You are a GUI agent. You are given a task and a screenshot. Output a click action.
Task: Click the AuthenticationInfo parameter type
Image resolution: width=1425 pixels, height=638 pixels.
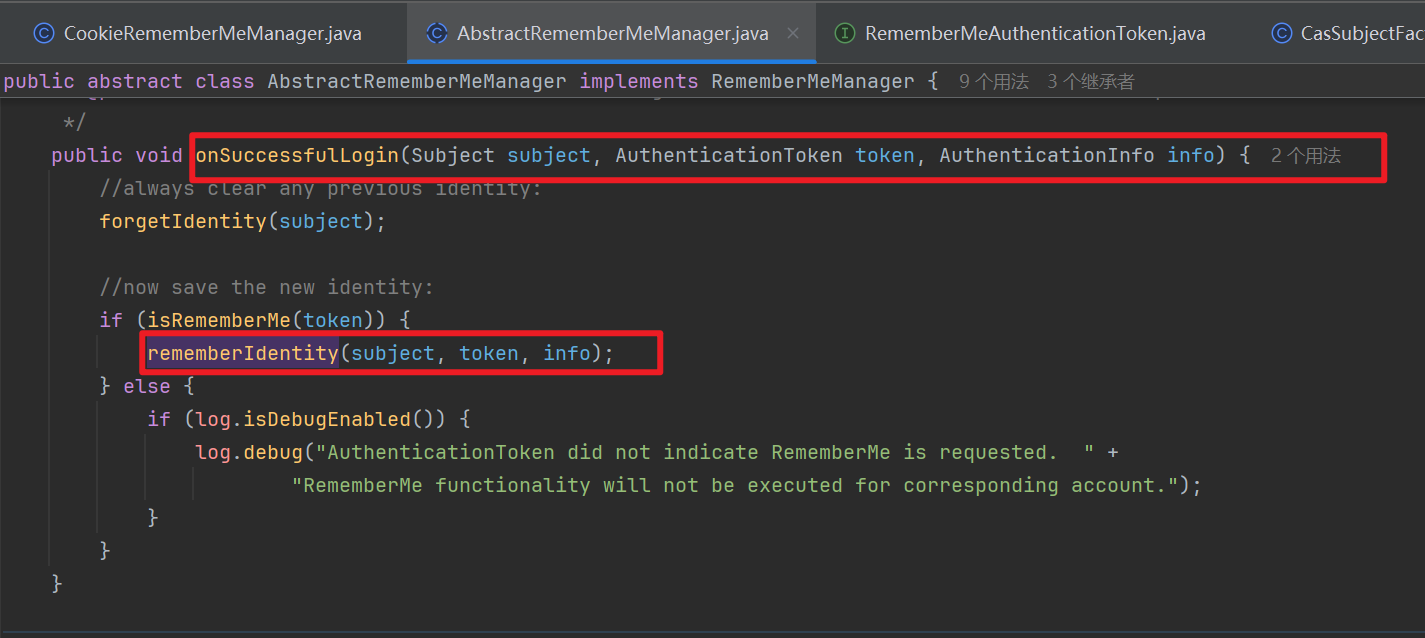[x=1047, y=155]
